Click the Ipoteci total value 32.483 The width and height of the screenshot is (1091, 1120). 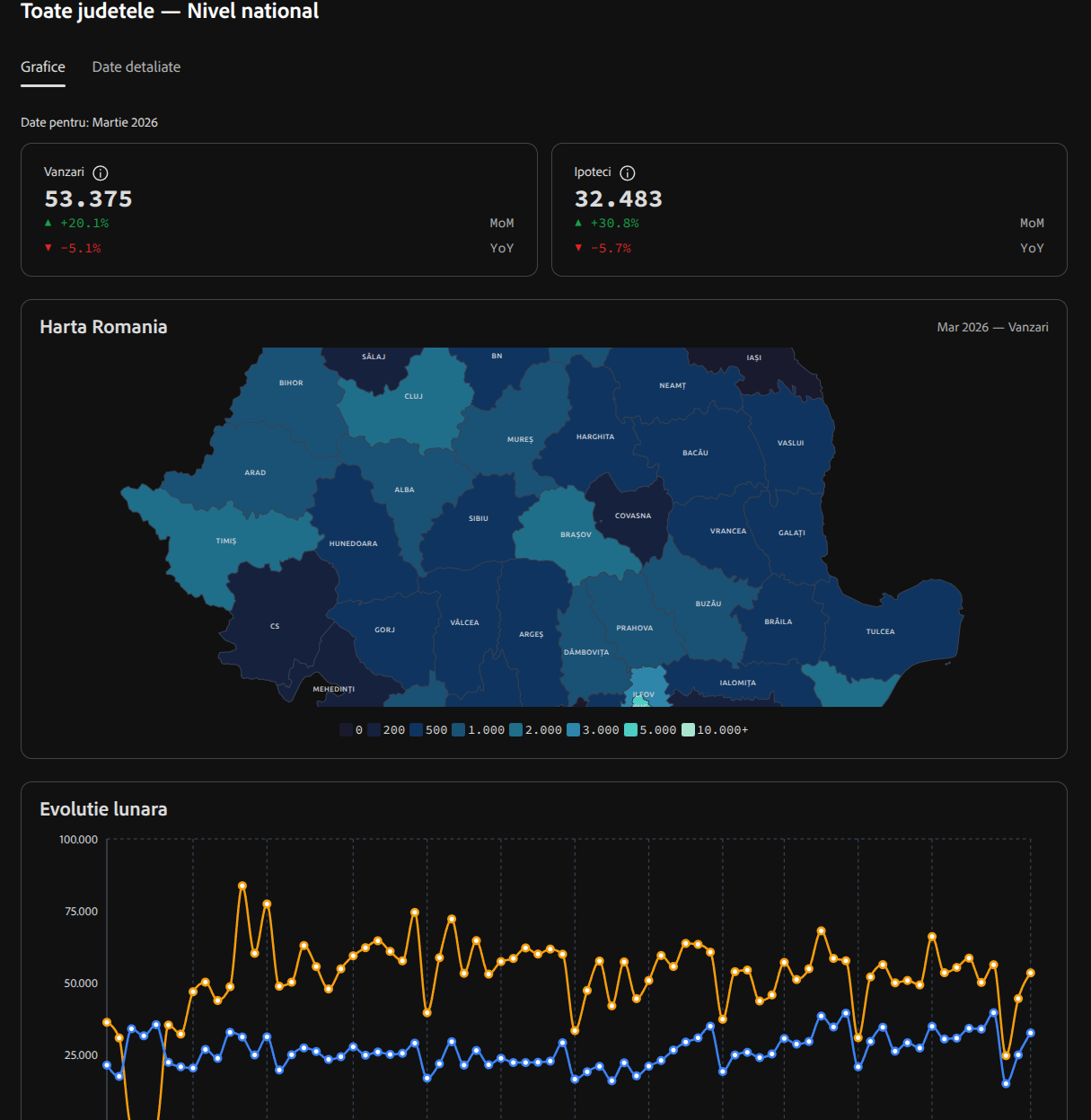619,199
